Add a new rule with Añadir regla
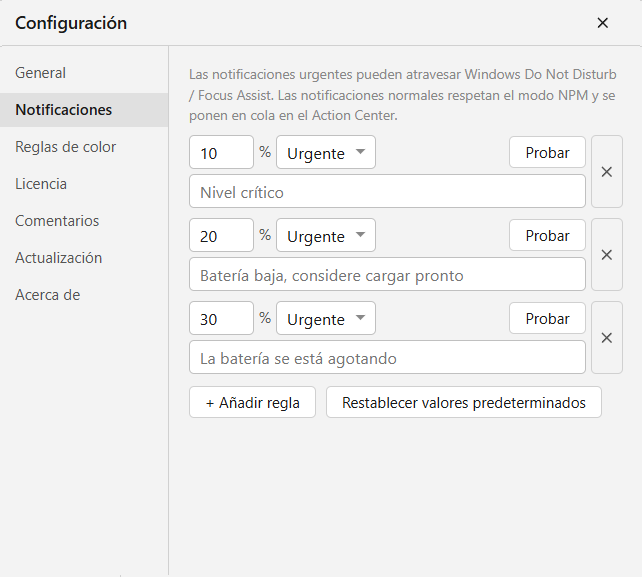This screenshot has height=577, width=642. point(252,402)
